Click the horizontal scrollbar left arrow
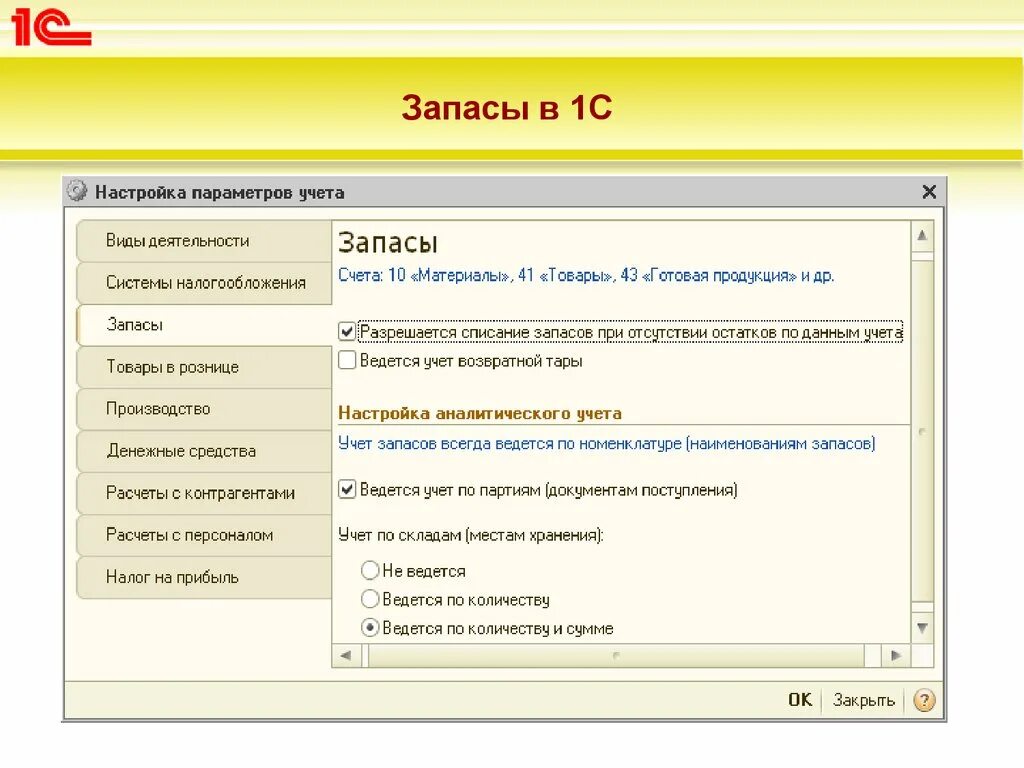The height and width of the screenshot is (768, 1024). tap(346, 655)
